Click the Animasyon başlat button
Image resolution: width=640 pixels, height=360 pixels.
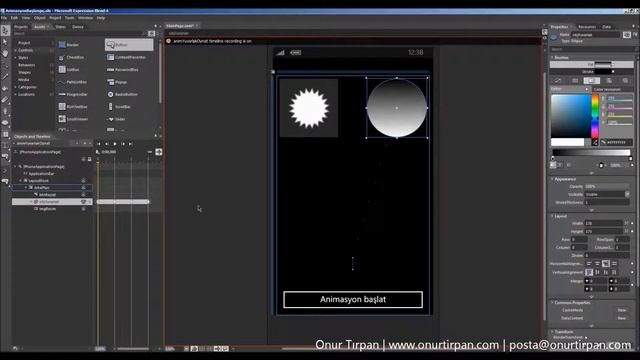[x=353, y=300]
